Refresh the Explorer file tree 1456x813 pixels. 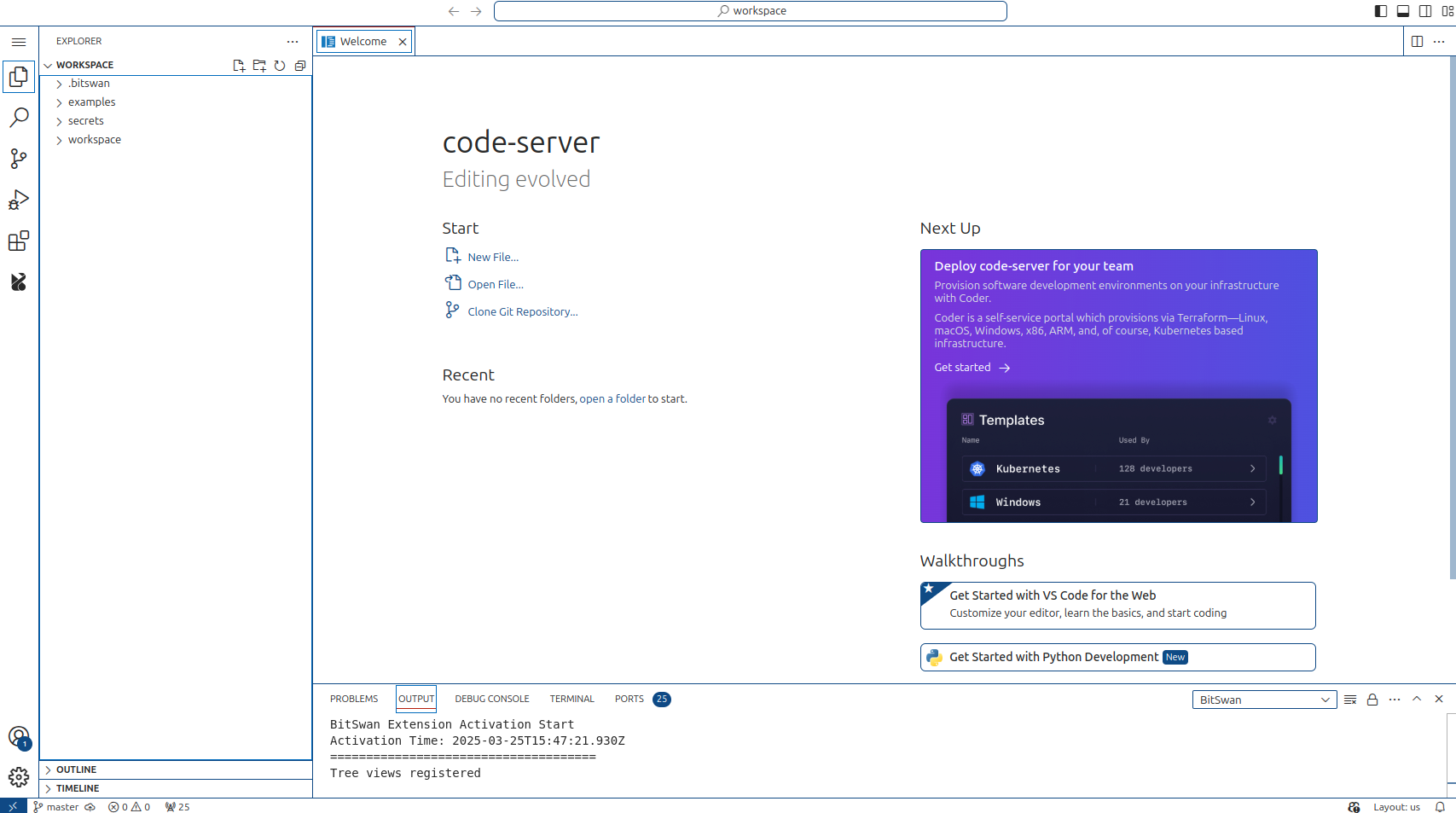coord(280,66)
